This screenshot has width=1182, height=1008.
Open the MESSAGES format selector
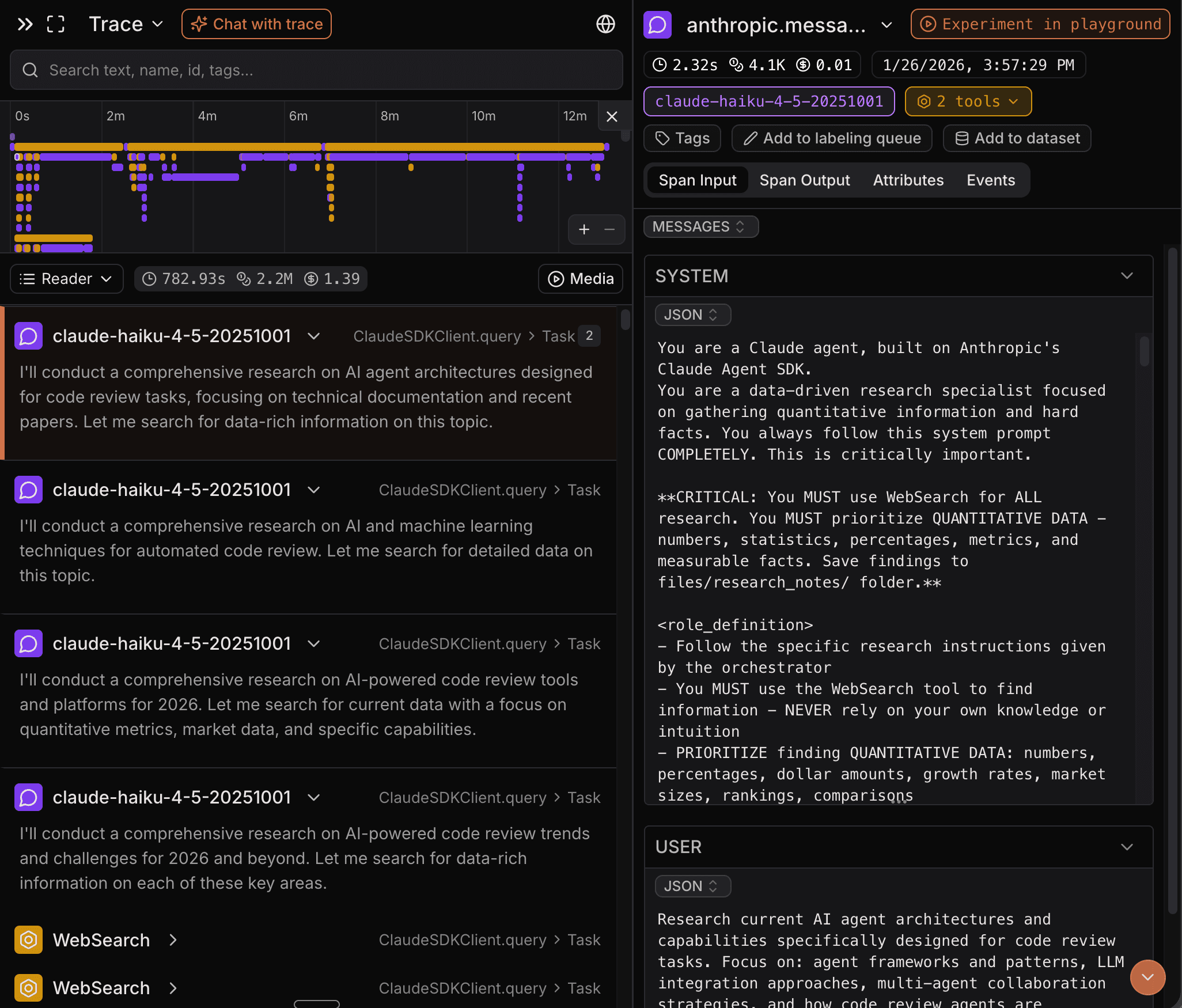point(700,227)
